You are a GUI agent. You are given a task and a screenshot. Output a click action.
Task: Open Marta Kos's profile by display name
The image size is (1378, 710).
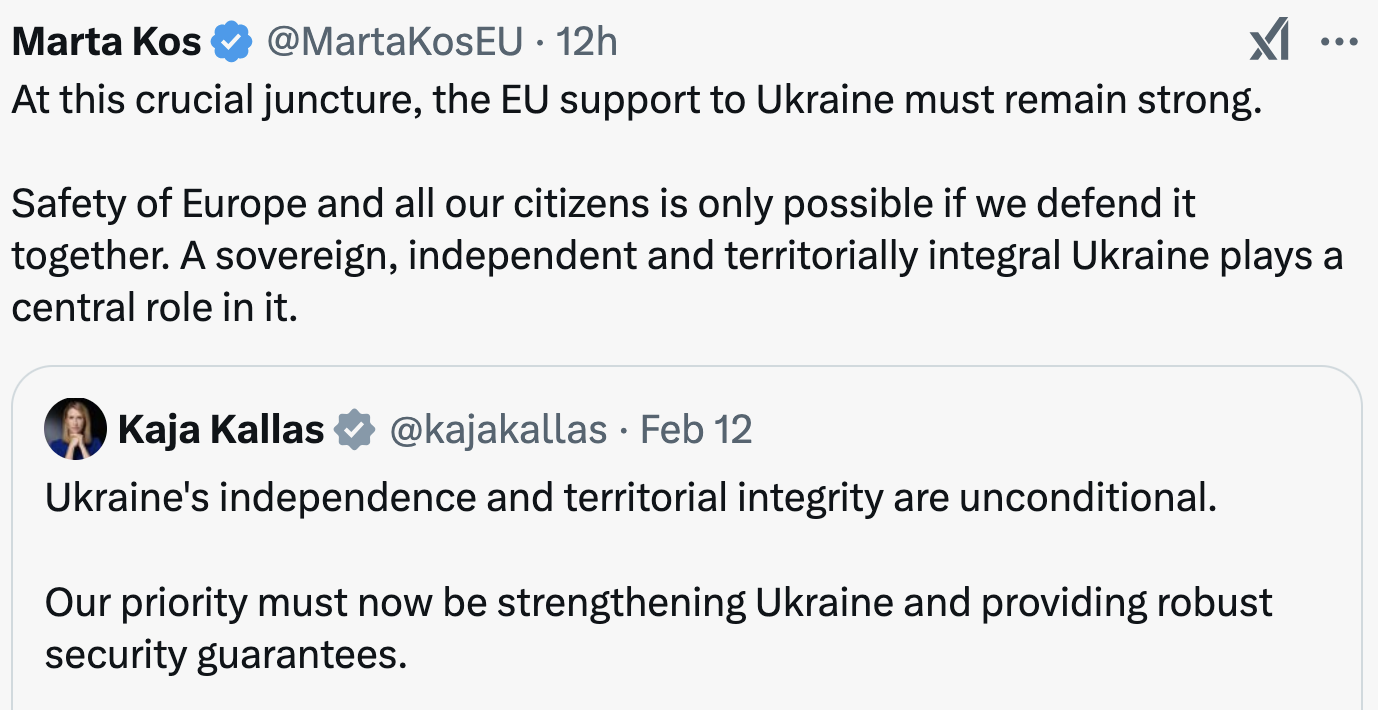107,42
